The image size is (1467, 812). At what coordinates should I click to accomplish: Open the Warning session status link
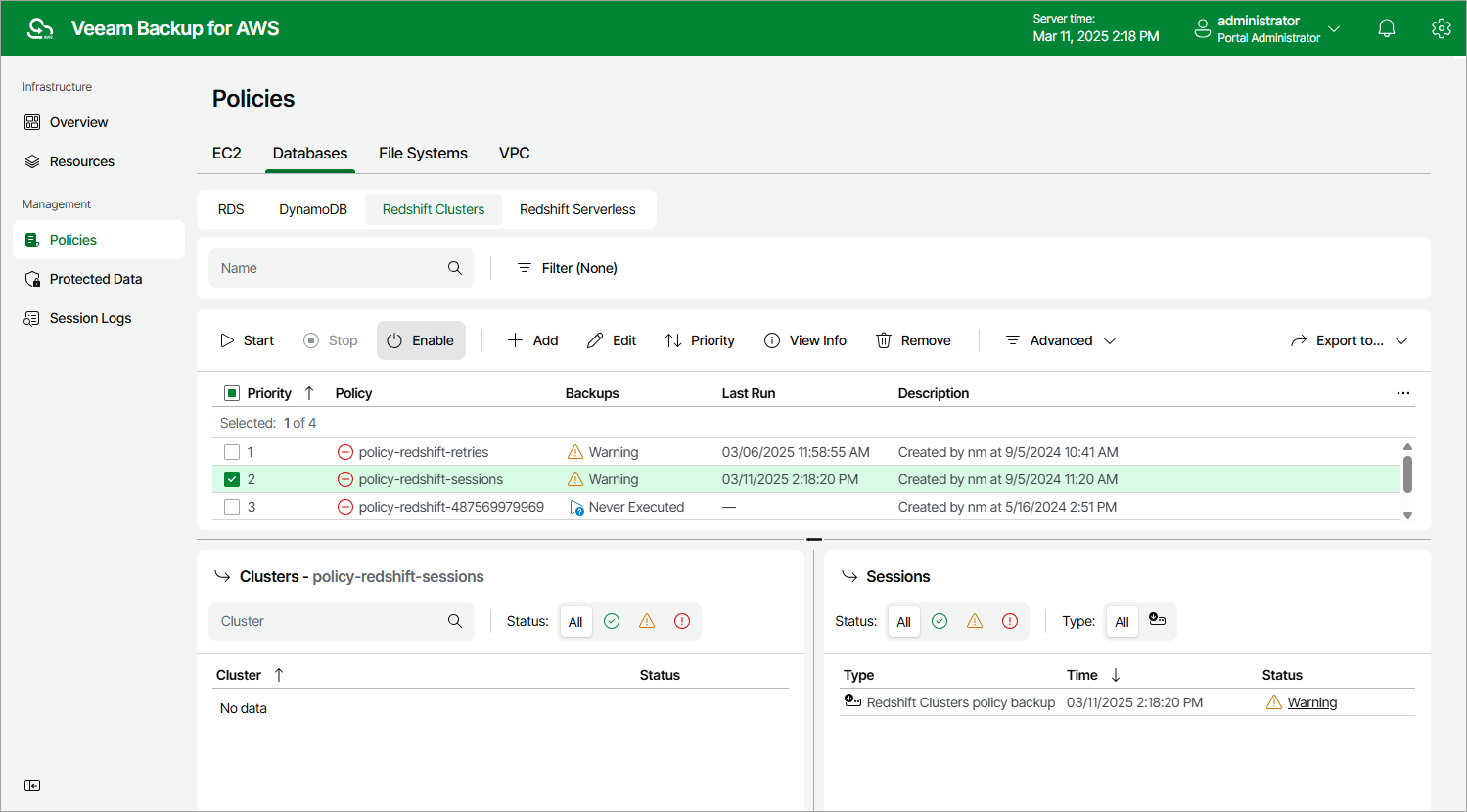(x=1312, y=702)
